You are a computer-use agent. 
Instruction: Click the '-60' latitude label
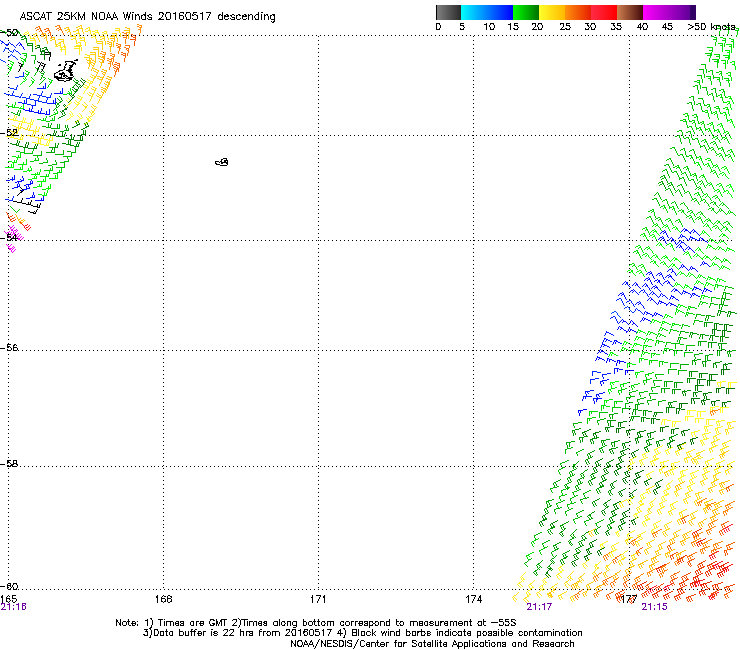[x=9, y=587]
